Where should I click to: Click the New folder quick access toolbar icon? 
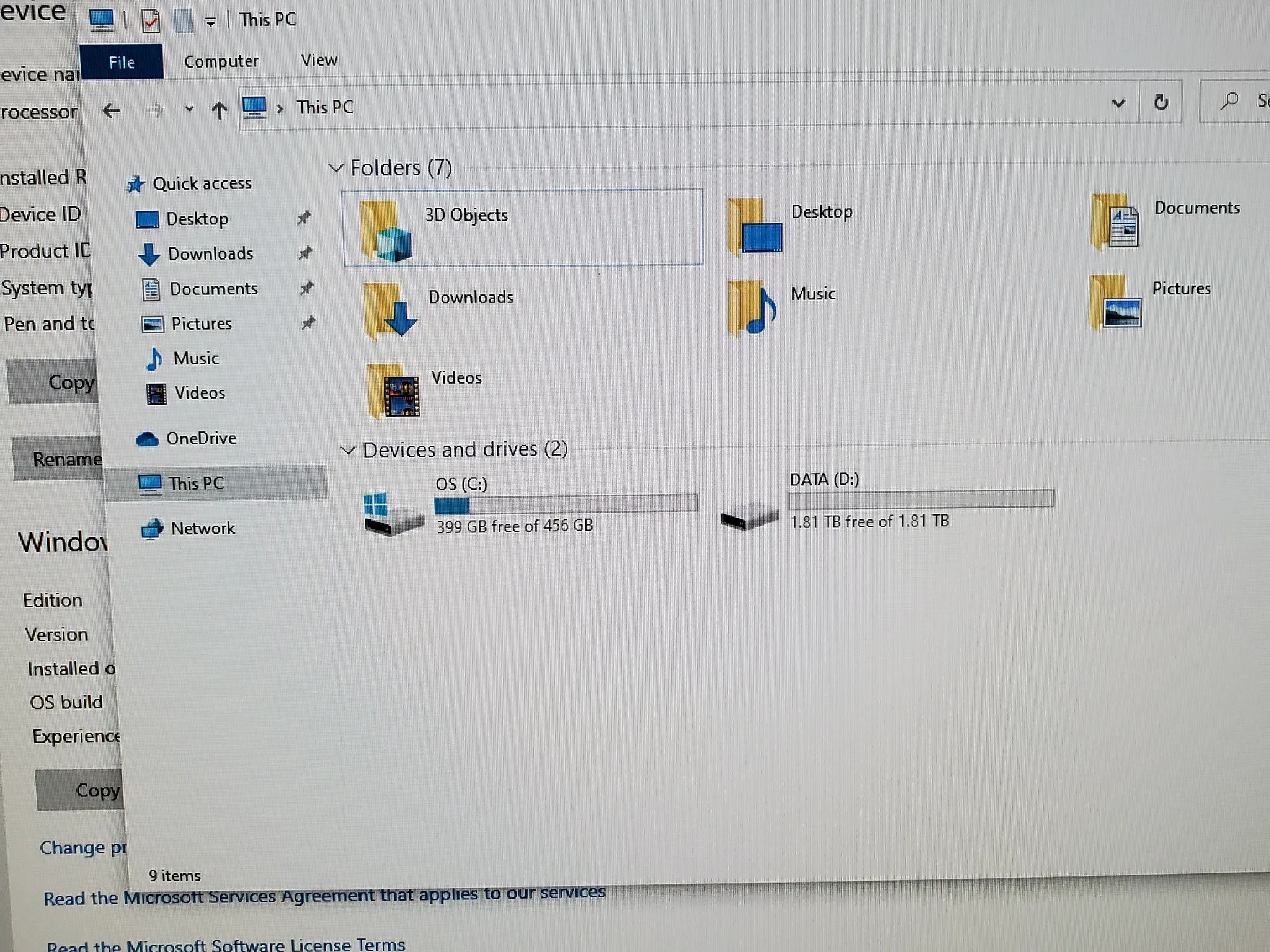tap(184, 20)
